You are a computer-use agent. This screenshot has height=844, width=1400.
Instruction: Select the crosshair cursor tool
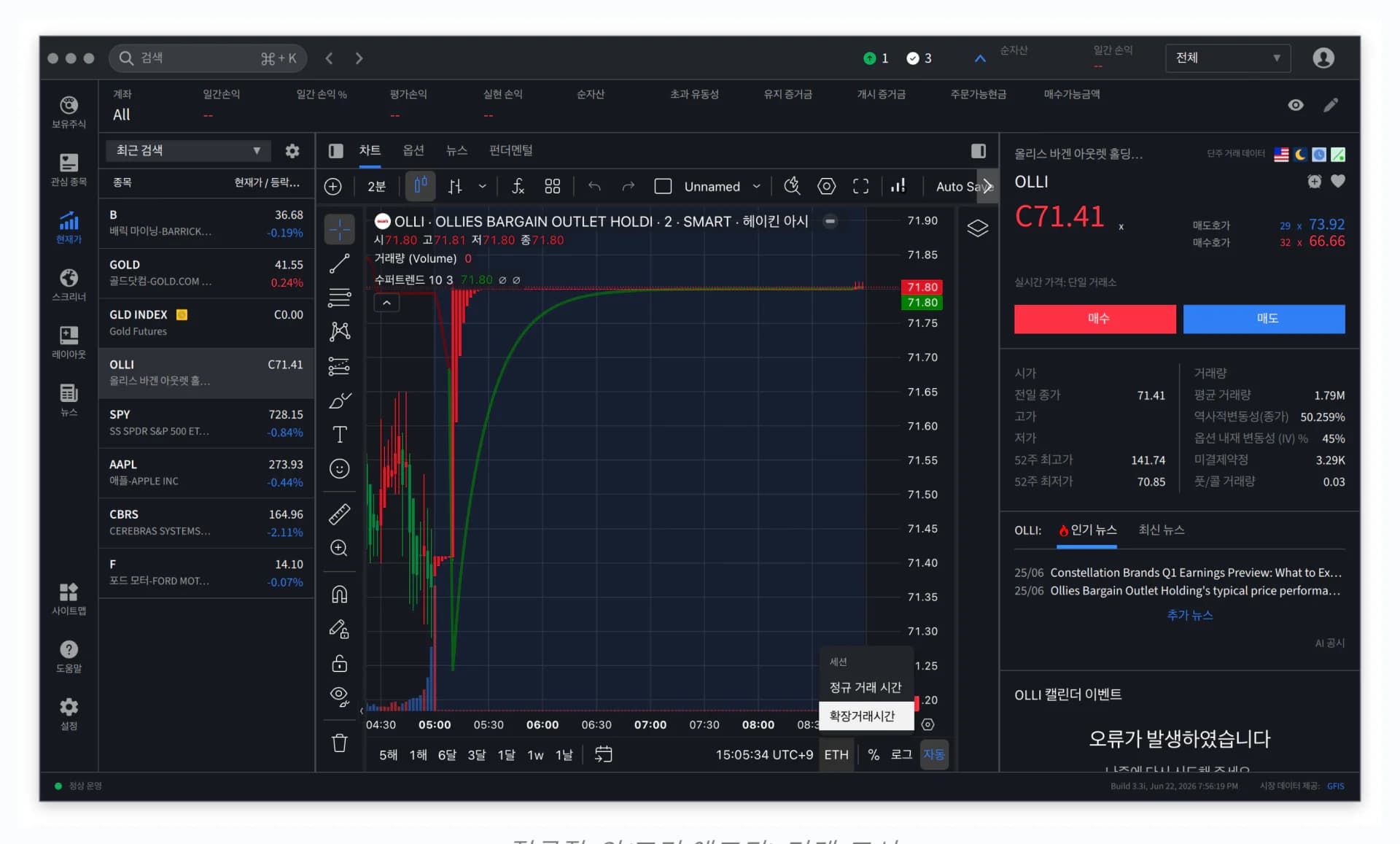point(340,229)
